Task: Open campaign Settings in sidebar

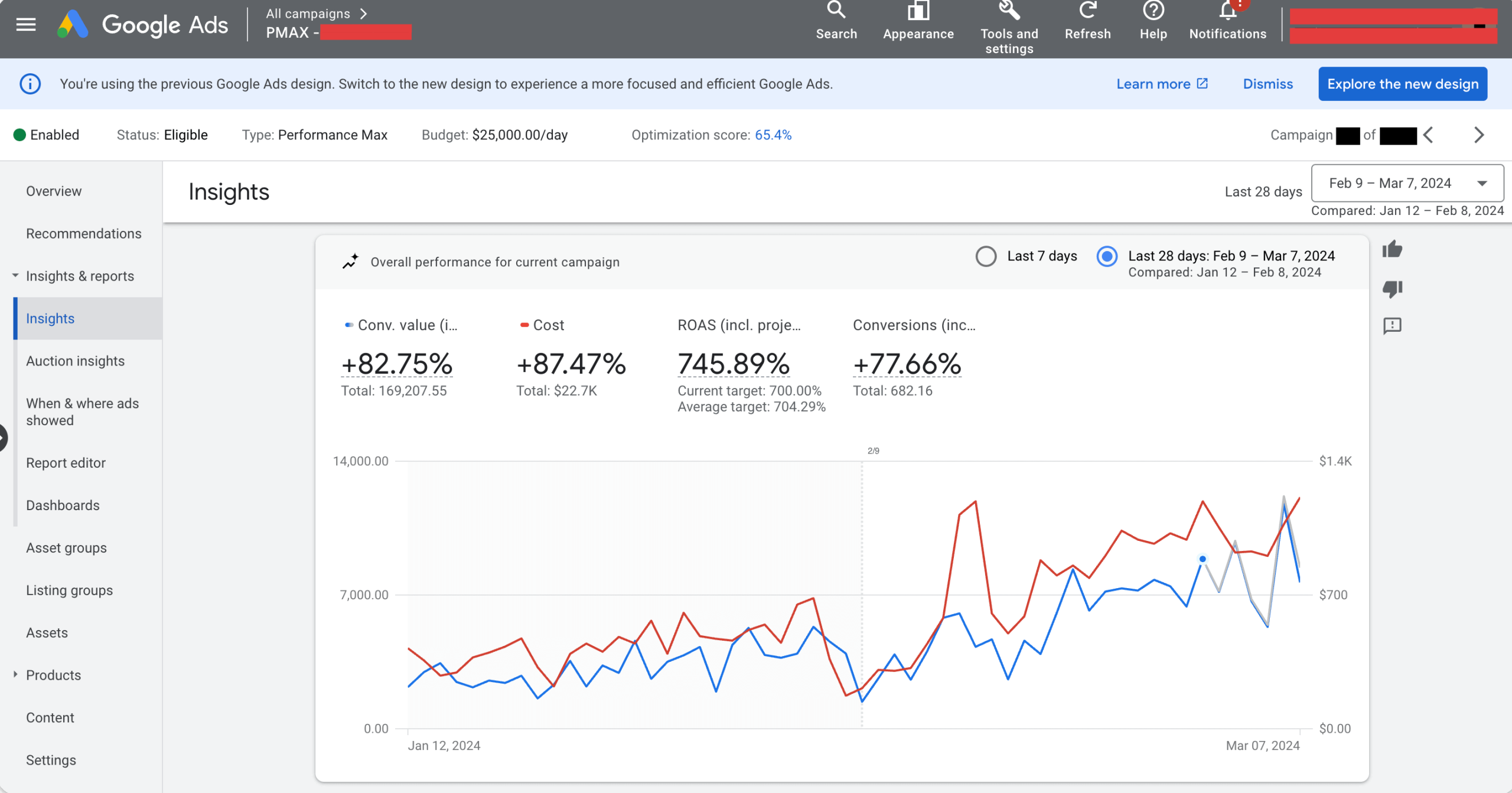Action: point(51,761)
